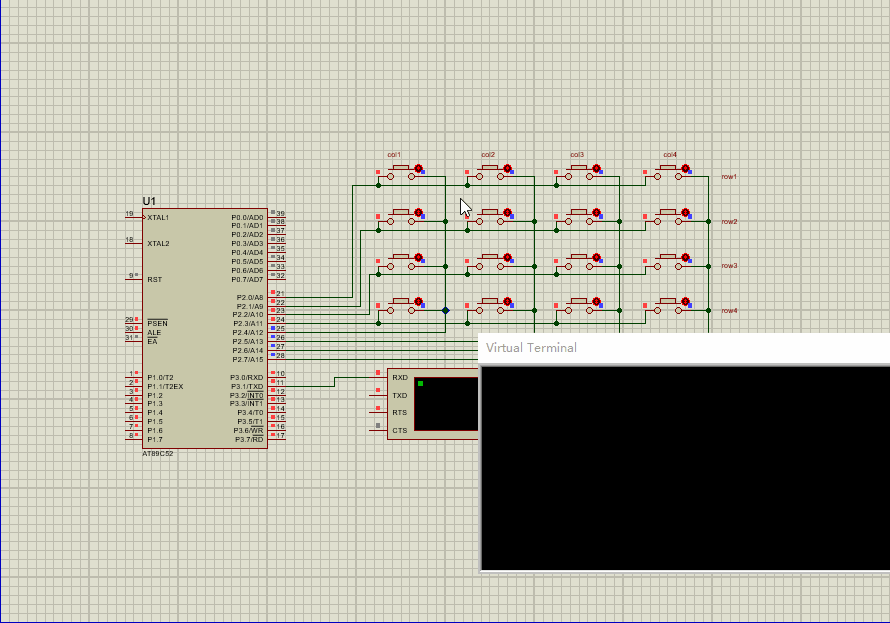This screenshot has width=890, height=623.
Task: Click the P3.0/RXD pin label
Action: pos(247,377)
